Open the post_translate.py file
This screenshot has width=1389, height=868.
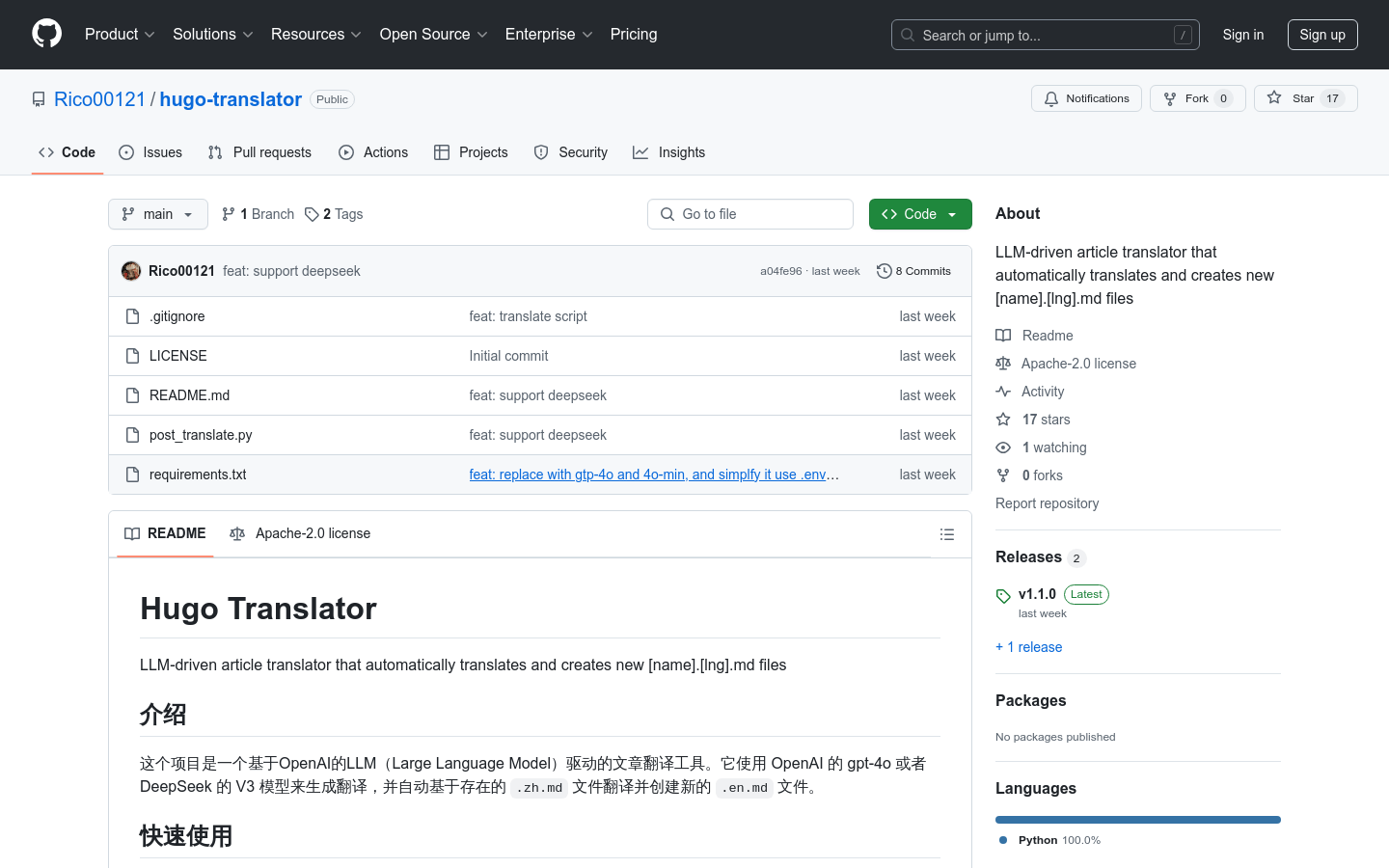click(201, 435)
